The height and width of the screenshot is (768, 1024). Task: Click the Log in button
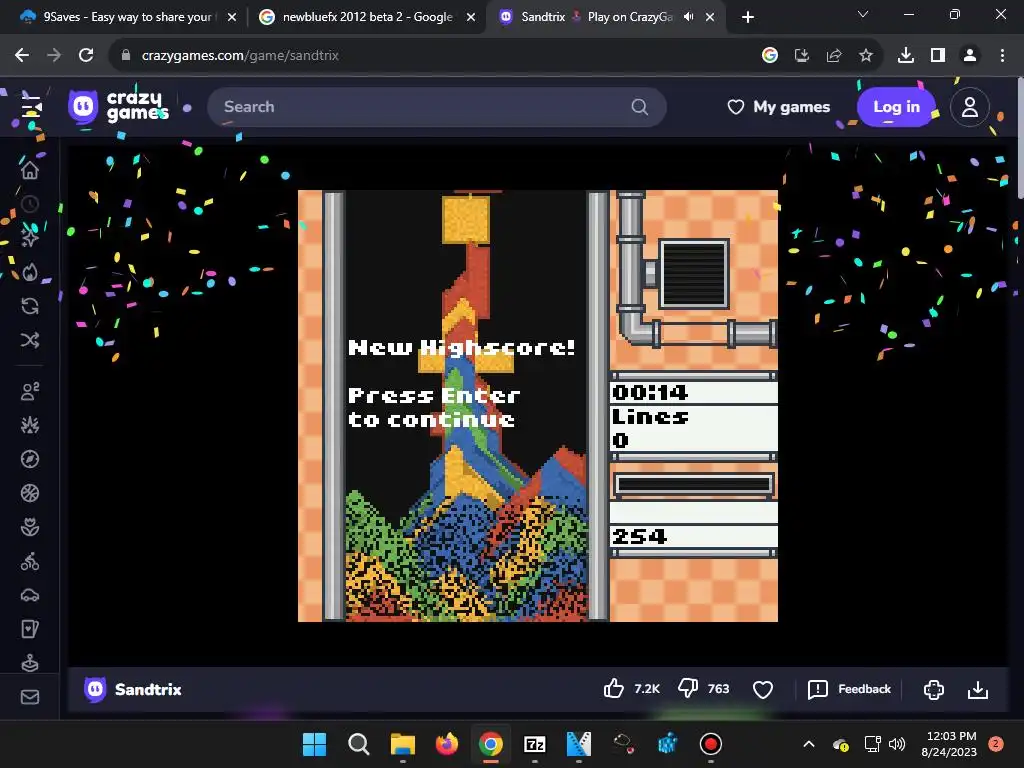coord(896,106)
